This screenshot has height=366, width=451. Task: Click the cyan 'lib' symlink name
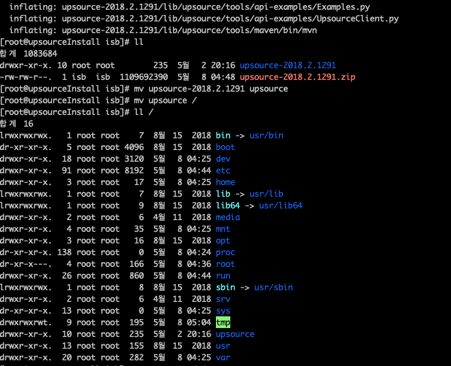click(x=223, y=194)
